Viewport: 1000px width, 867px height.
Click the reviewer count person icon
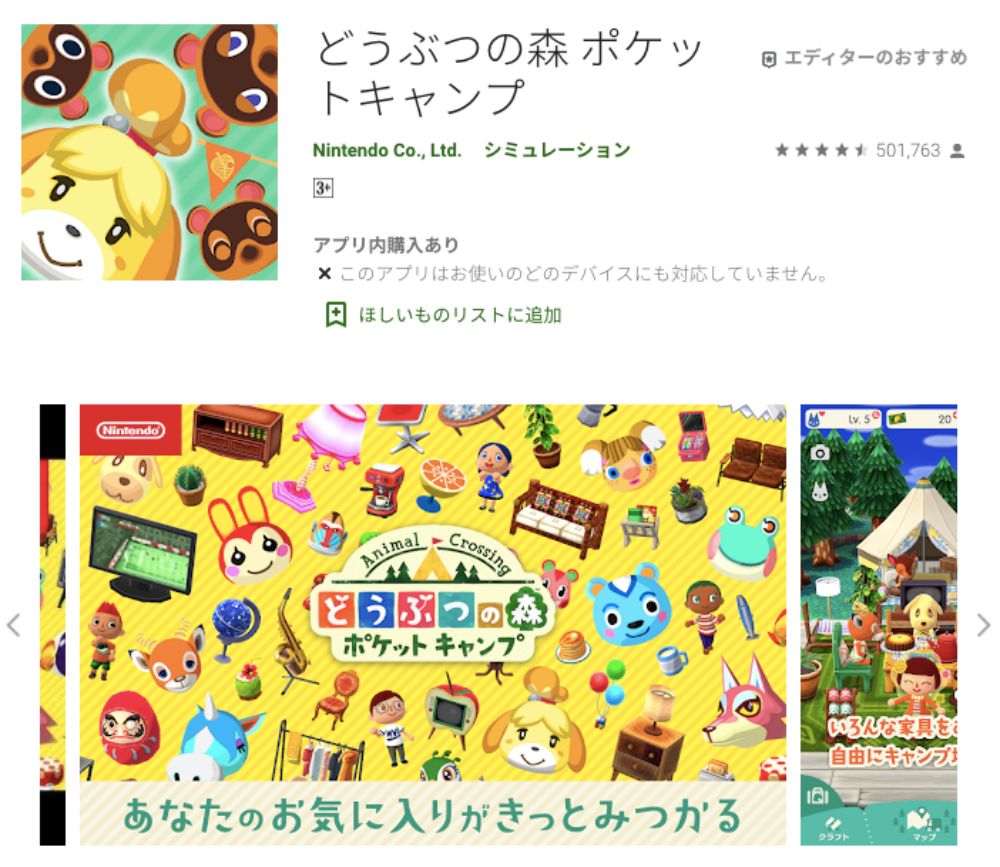[x=957, y=151]
